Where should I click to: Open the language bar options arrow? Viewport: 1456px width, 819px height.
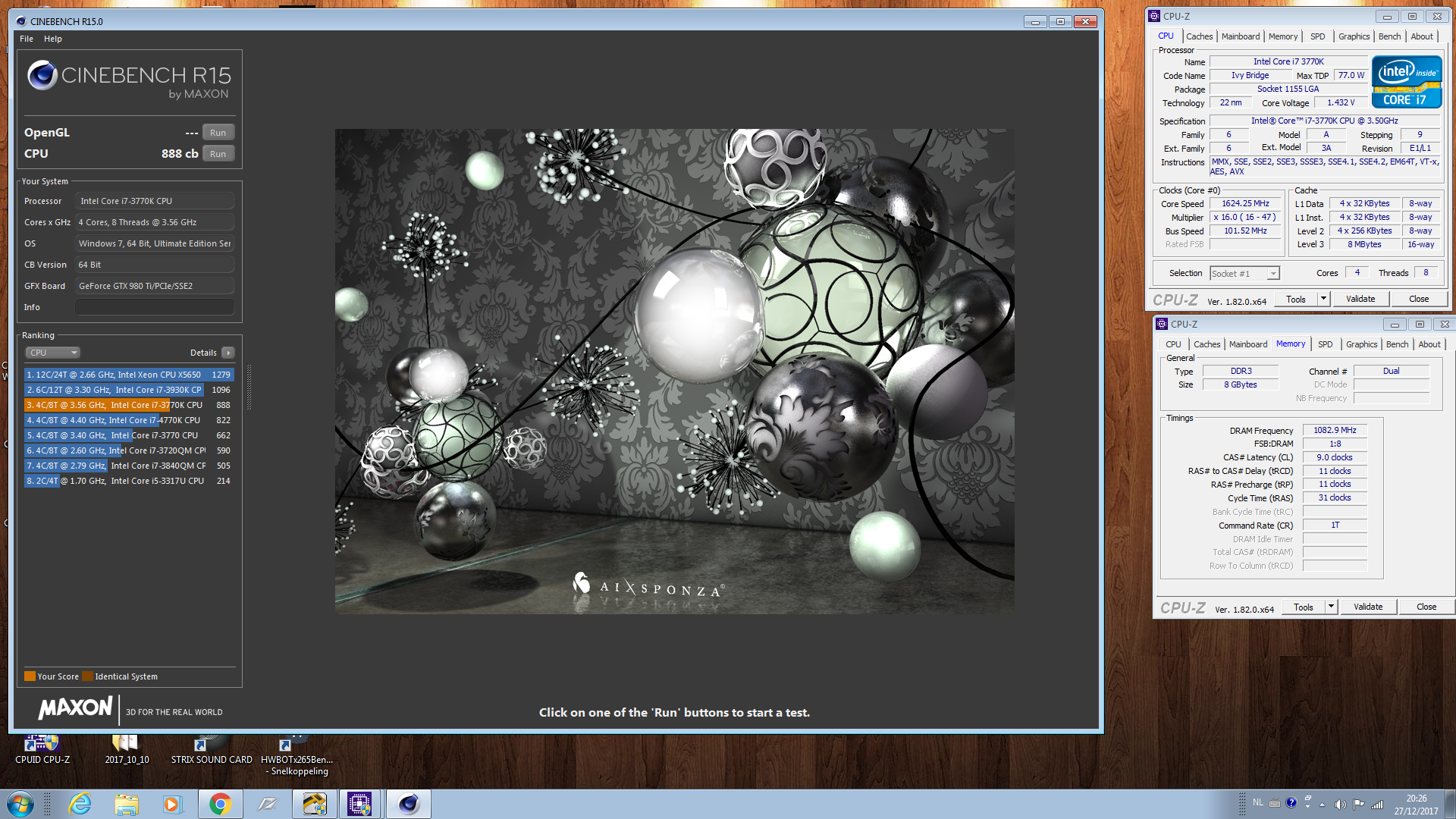(x=1308, y=806)
